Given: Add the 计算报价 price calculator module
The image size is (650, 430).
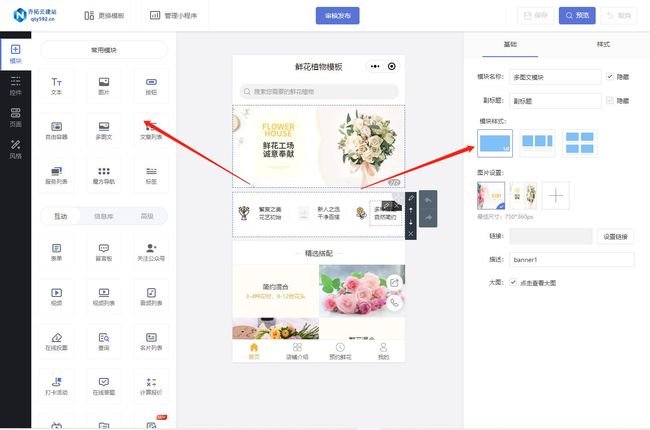Looking at the screenshot, I should pos(151,386).
